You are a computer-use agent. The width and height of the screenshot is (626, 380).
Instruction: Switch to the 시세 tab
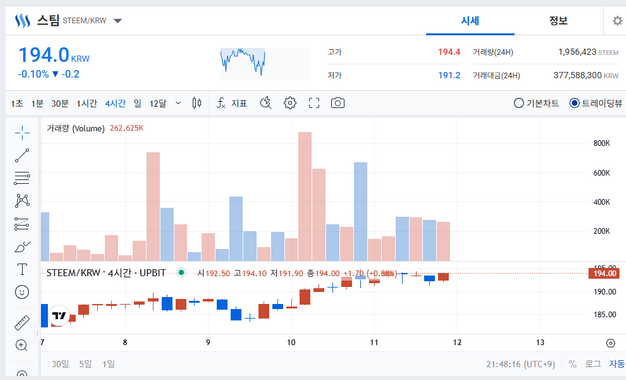coord(470,21)
